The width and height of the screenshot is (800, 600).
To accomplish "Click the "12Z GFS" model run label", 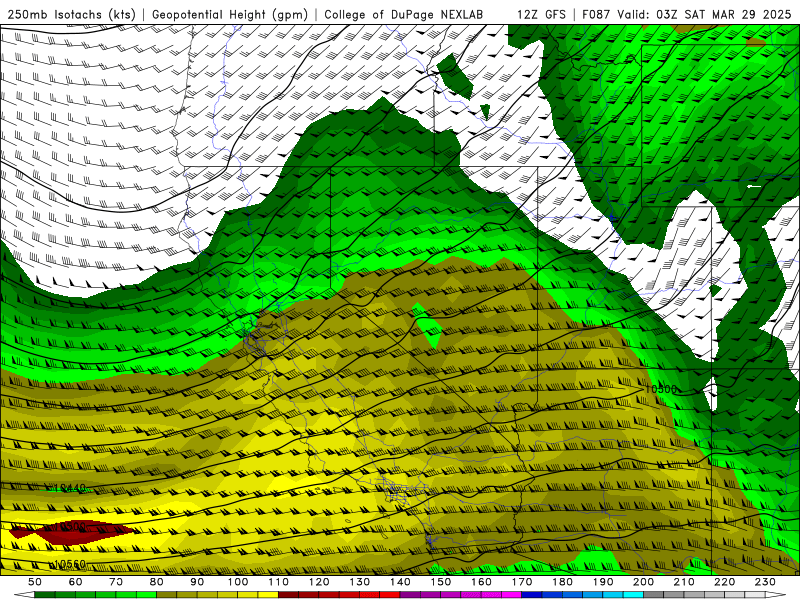I will 541,15.
